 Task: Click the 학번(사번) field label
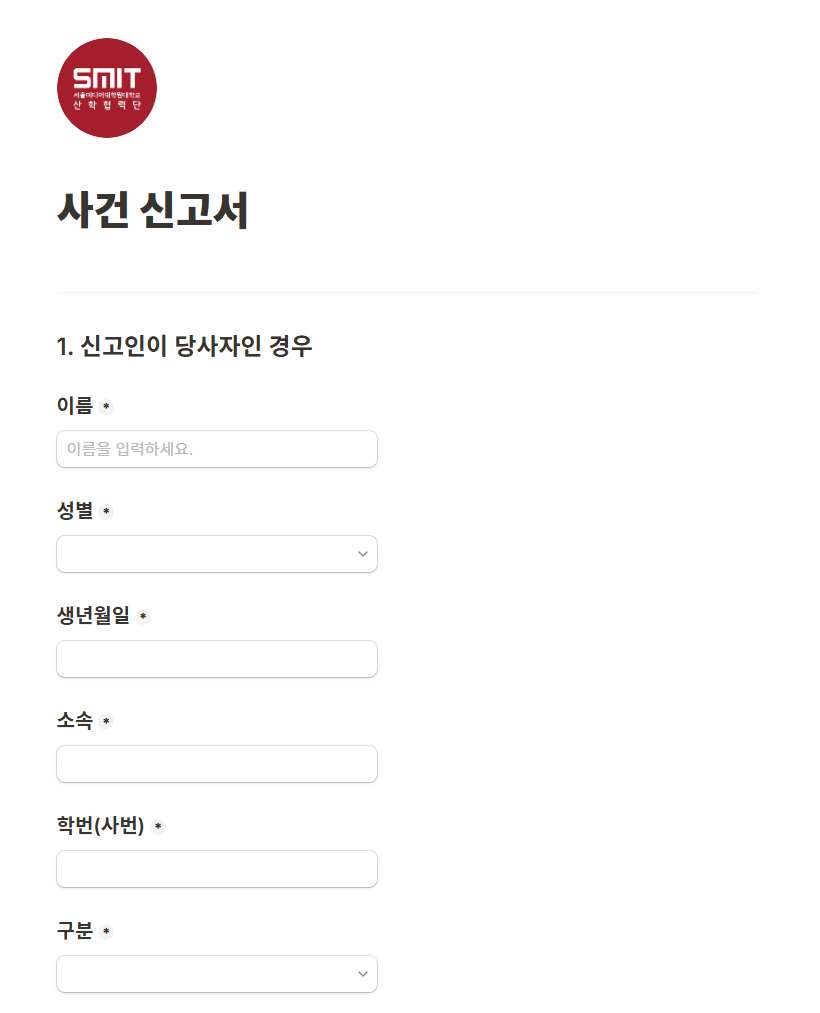[100, 826]
